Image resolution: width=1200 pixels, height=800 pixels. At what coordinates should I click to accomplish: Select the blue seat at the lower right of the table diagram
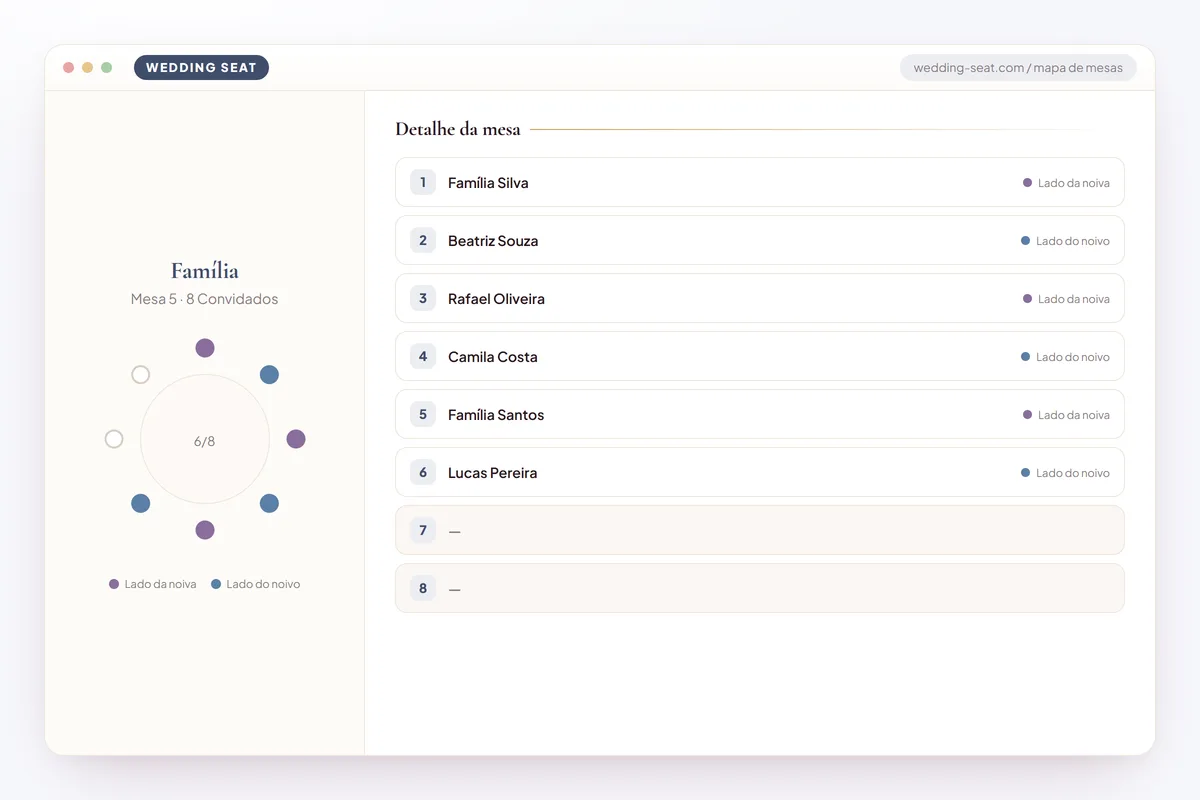pos(269,503)
